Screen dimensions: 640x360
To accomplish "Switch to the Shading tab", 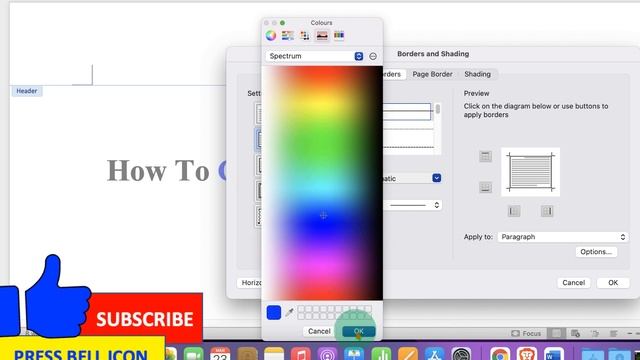I will click(477, 74).
